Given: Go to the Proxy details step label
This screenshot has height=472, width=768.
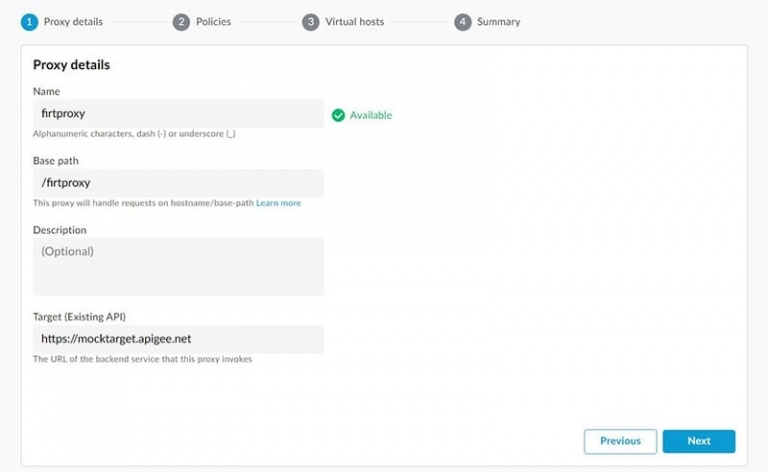Looking at the screenshot, I should tap(73, 22).
